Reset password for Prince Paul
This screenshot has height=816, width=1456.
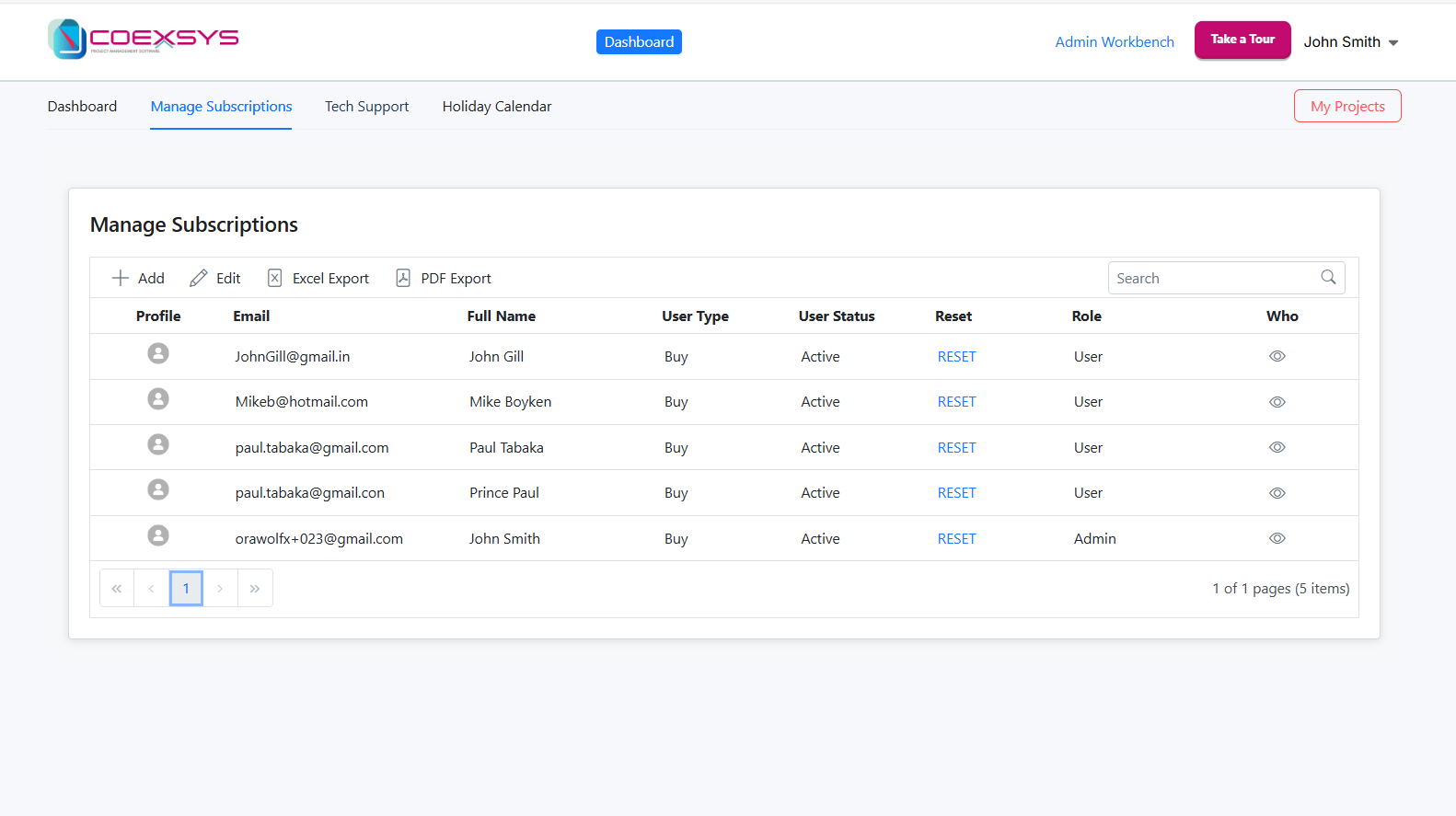(956, 493)
